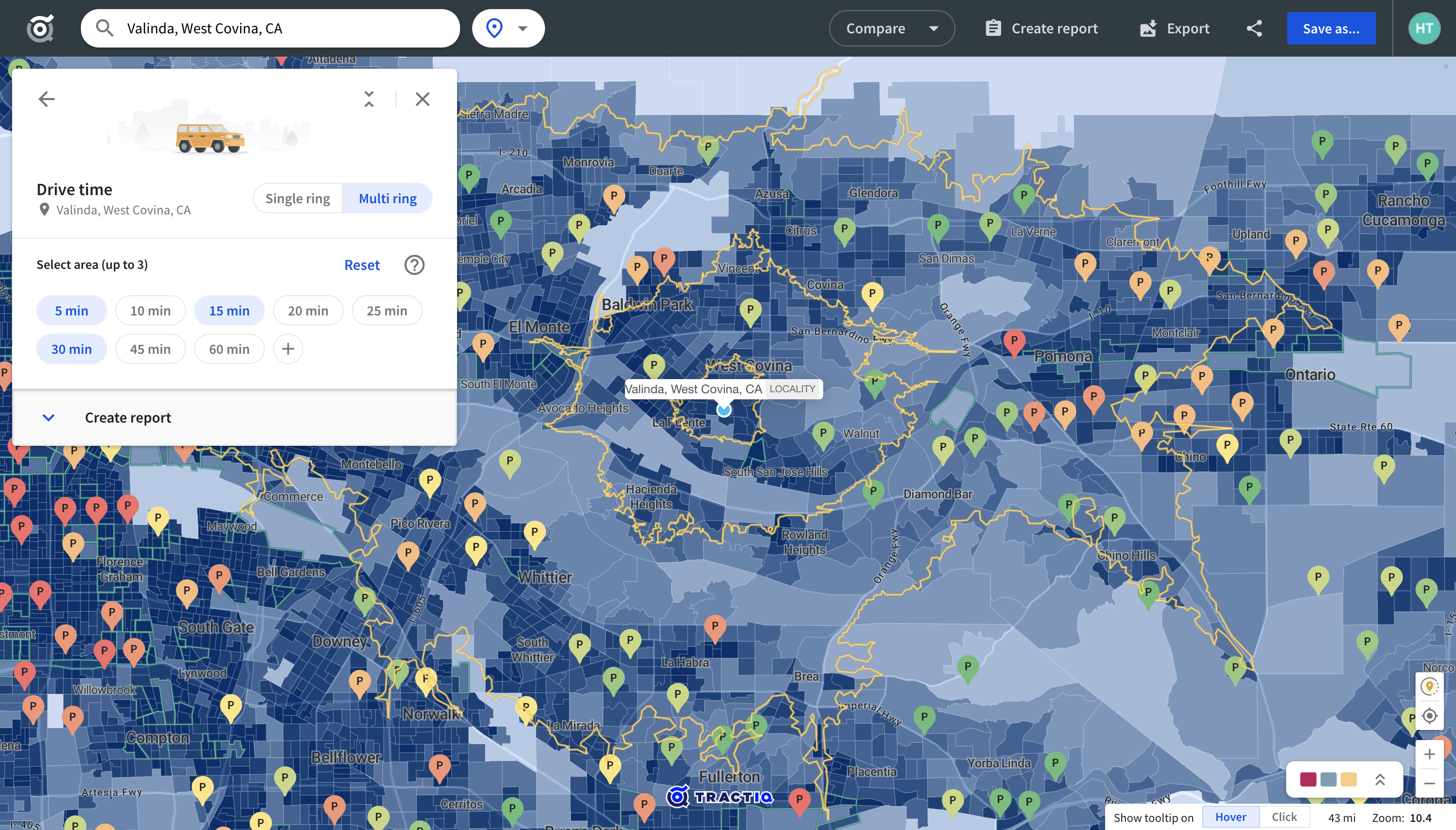Click the yellow P marker near Covina
The width and height of the screenshot is (1456, 830).
(x=872, y=296)
